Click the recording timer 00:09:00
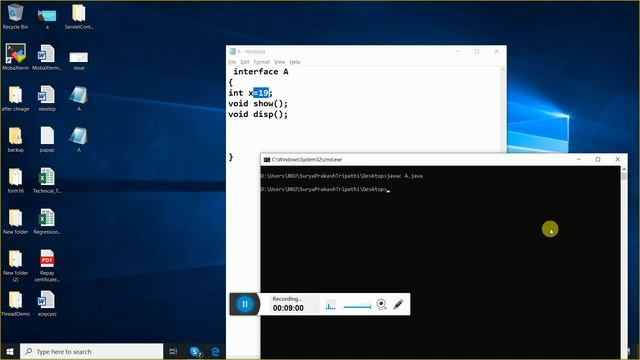The image size is (640, 360). (x=288, y=308)
